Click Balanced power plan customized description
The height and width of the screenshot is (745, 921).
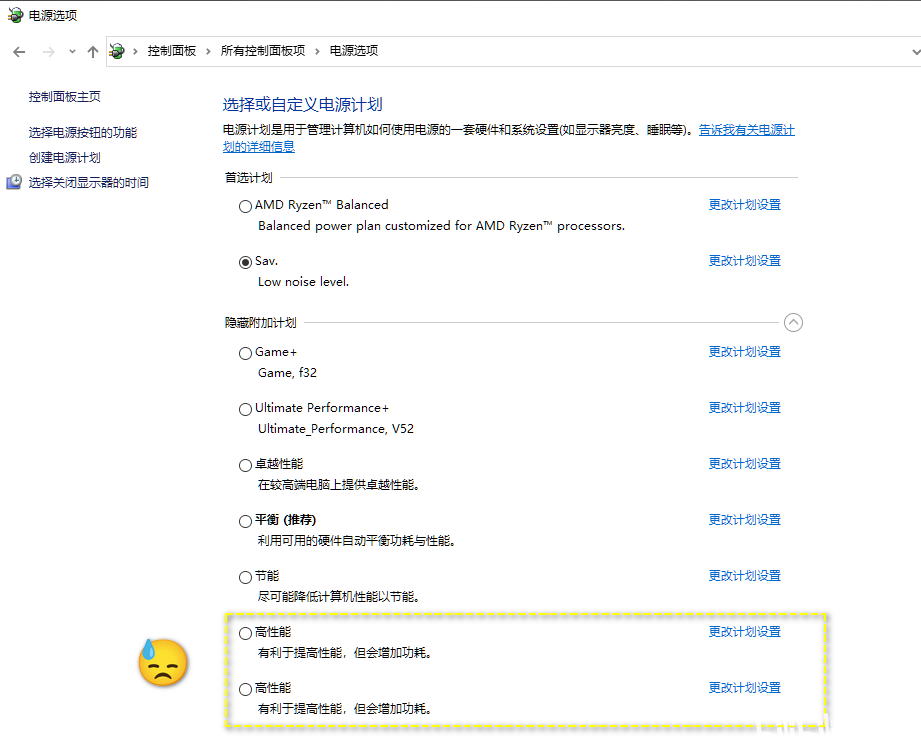pyautogui.click(x=442, y=226)
